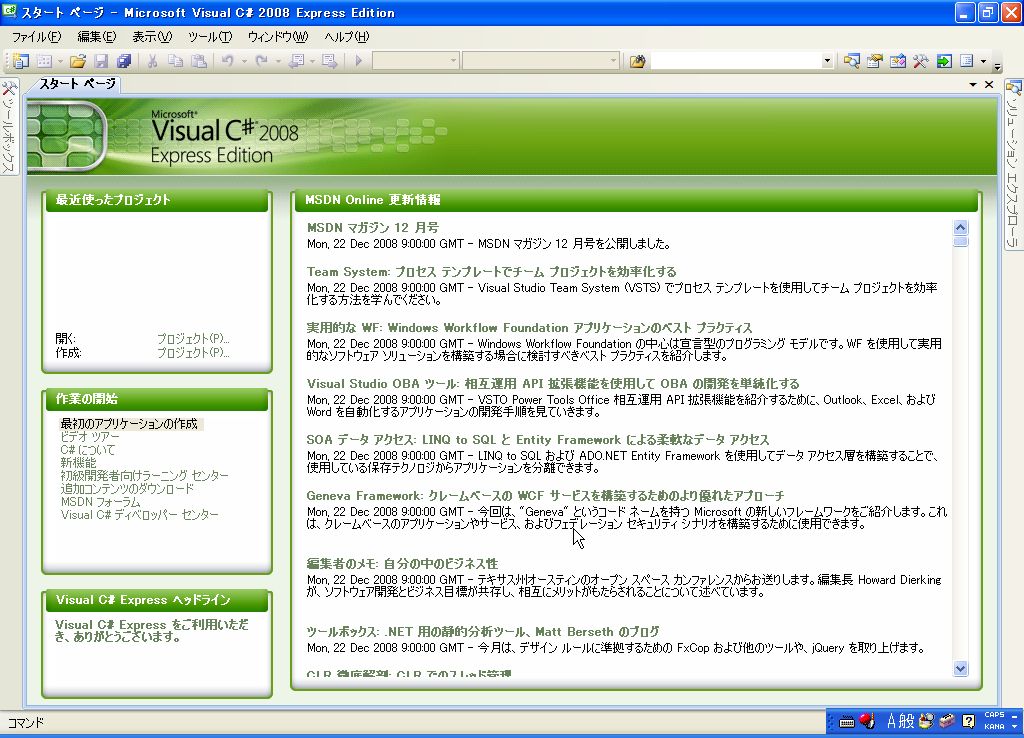Open the 表示(V) menu
Viewport: 1024px width, 738px height.
pos(152,37)
